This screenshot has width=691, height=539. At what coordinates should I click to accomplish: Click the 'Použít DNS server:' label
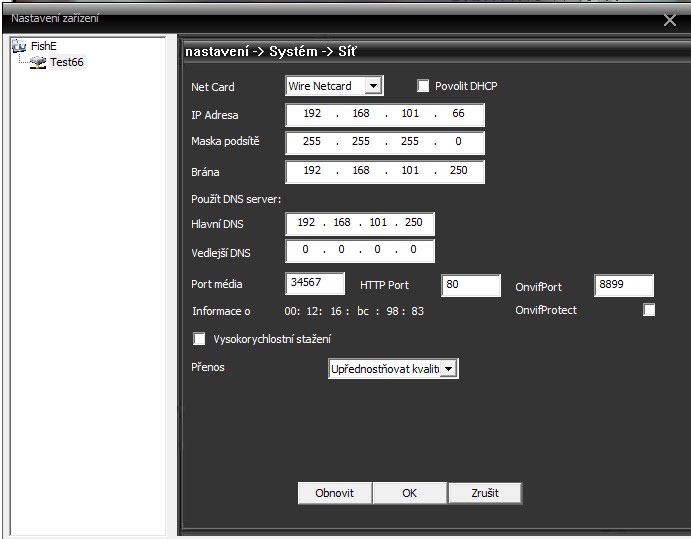236,199
